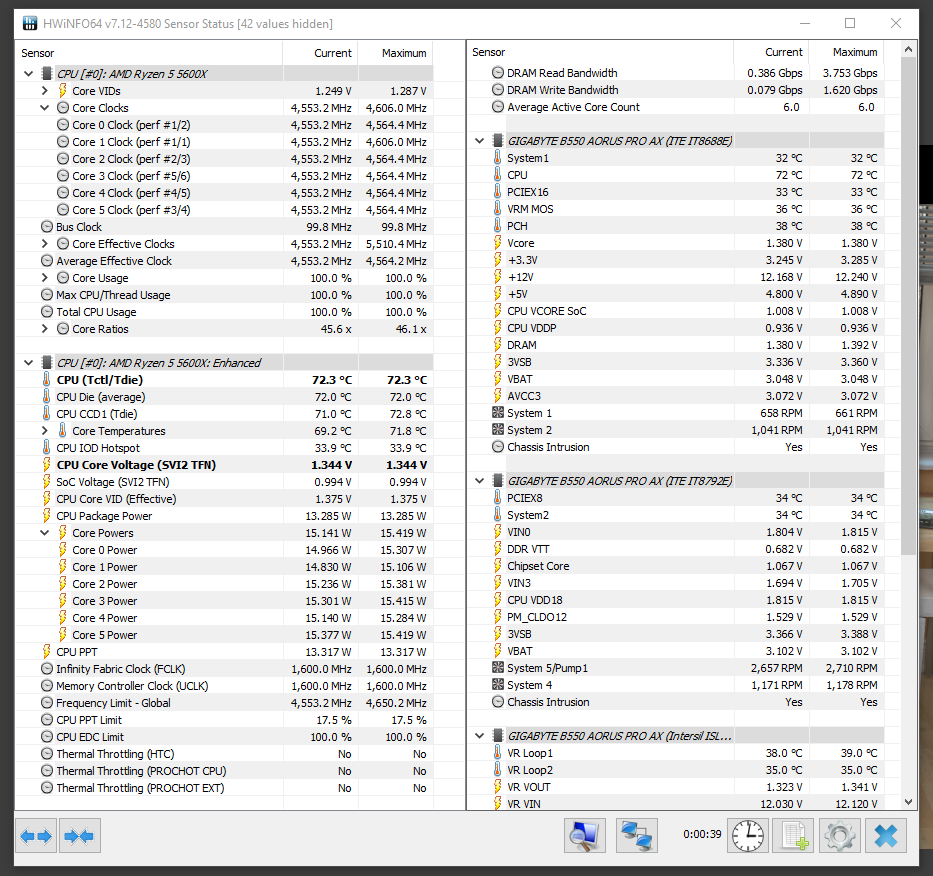
Task: Click the shrink columns arrows button
Action: coord(80,836)
